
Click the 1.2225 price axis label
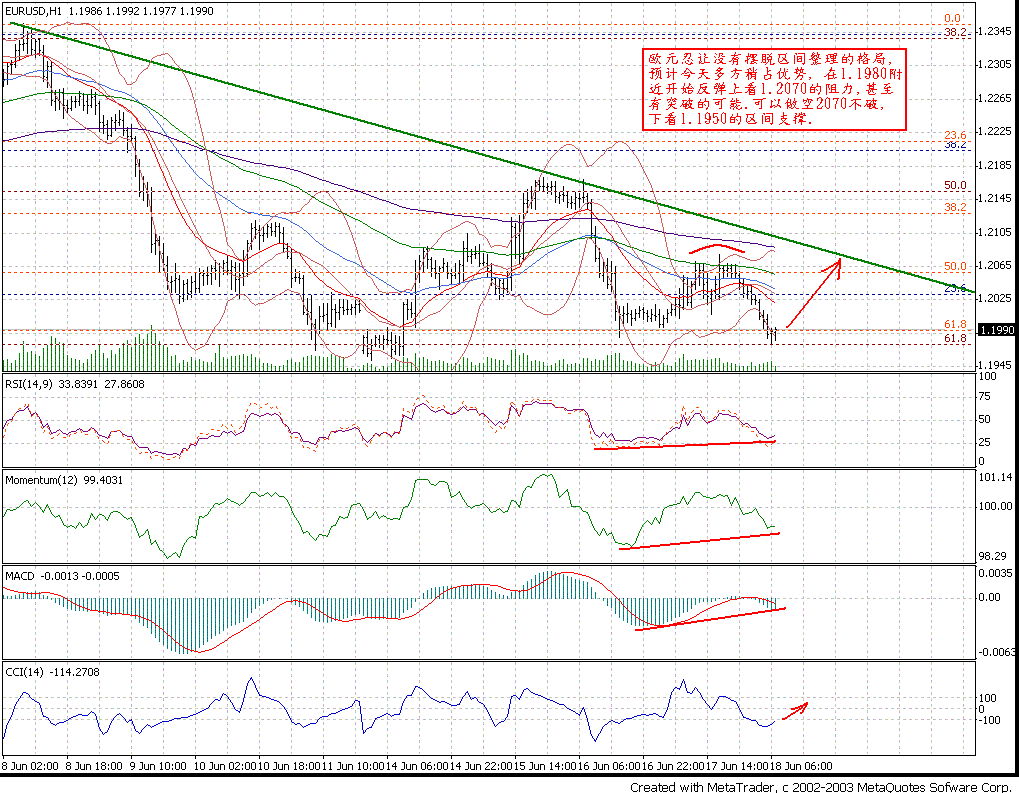click(x=996, y=131)
